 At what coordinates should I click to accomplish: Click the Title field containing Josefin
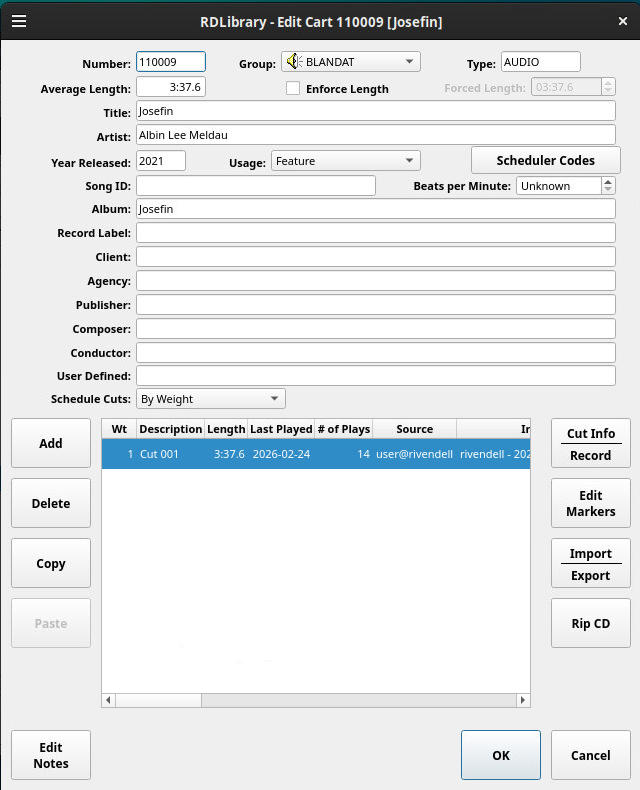click(376, 111)
